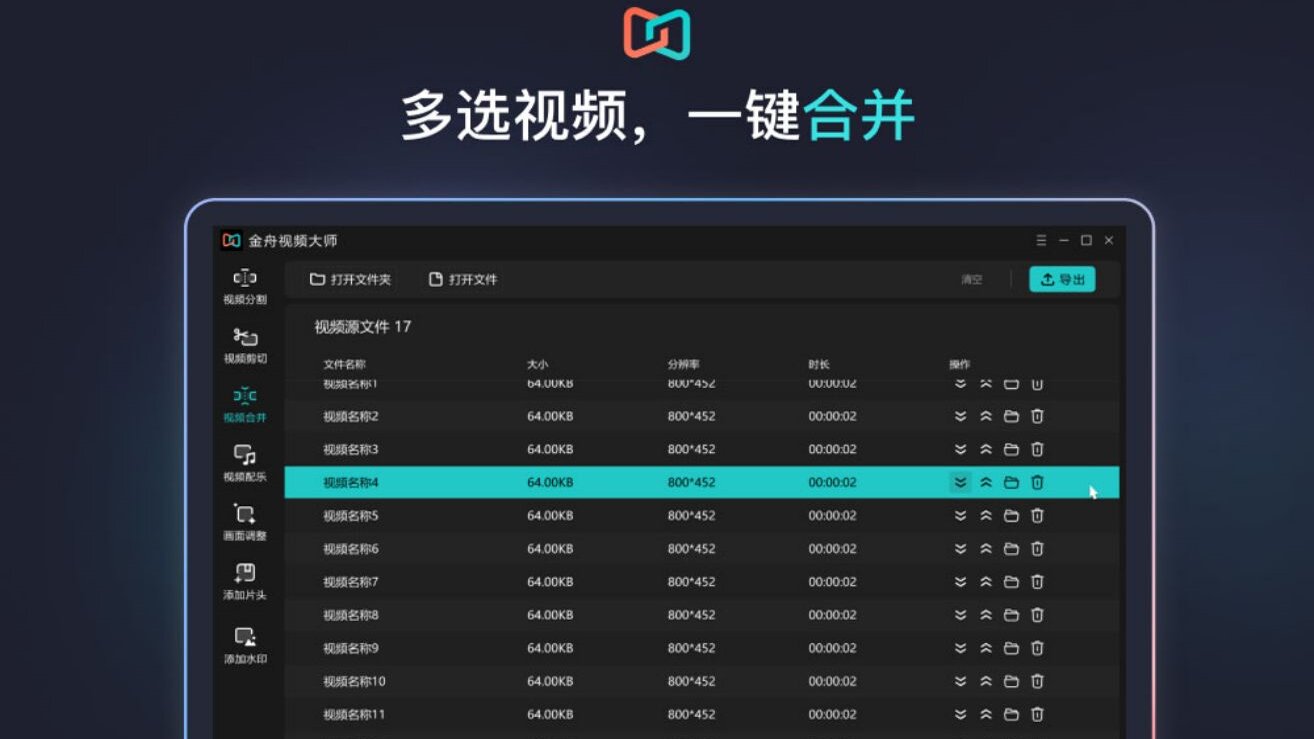
Task: Move 视频名称4 to top using double-up chevron
Action: tap(985, 482)
